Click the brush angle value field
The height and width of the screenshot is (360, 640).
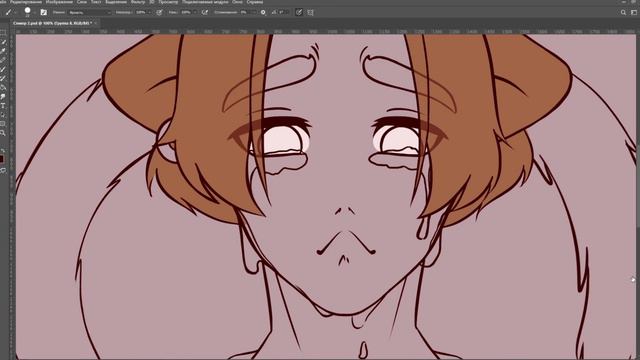[x=283, y=13]
